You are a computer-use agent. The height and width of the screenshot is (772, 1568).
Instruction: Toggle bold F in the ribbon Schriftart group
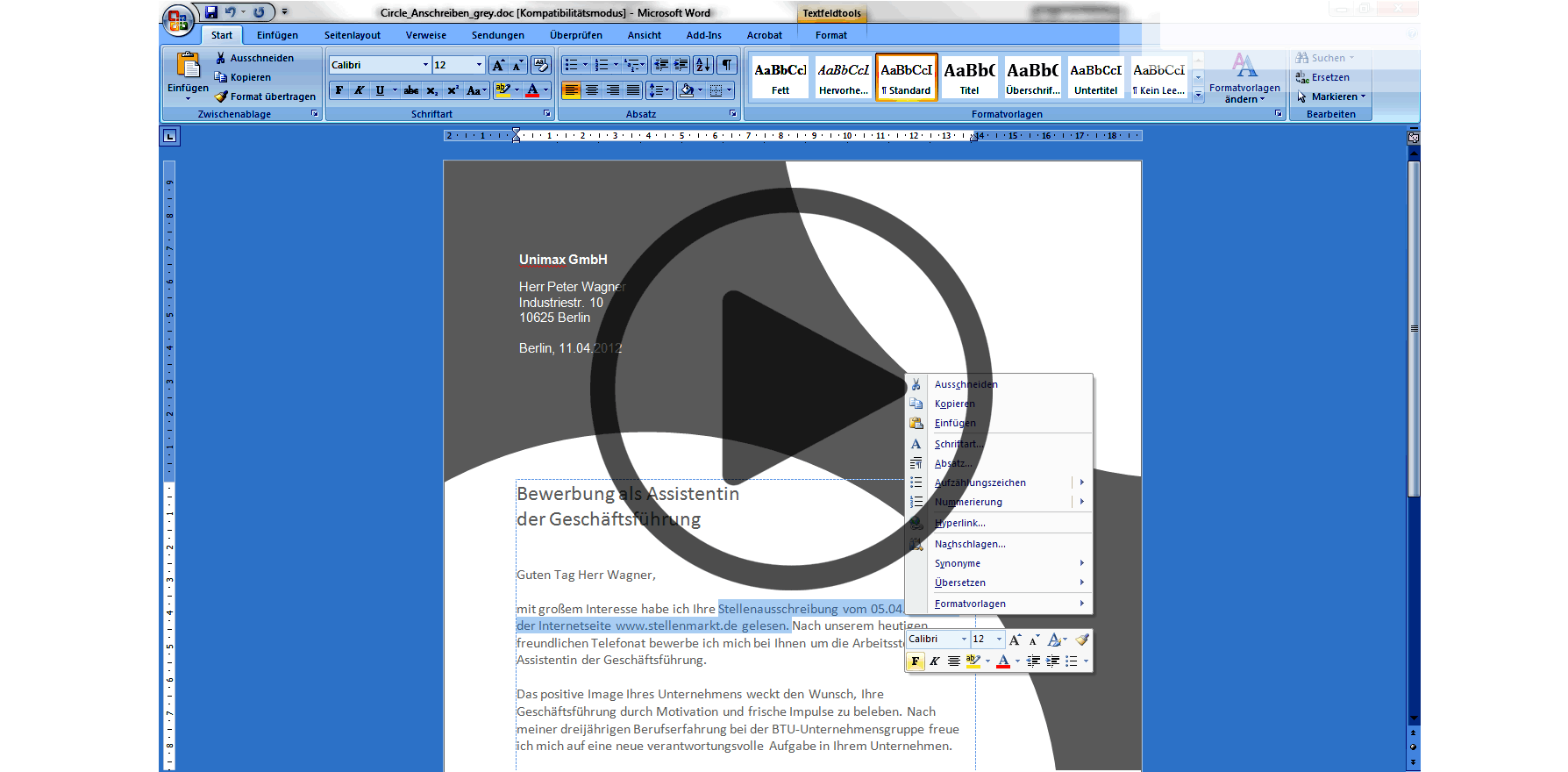pos(339,90)
